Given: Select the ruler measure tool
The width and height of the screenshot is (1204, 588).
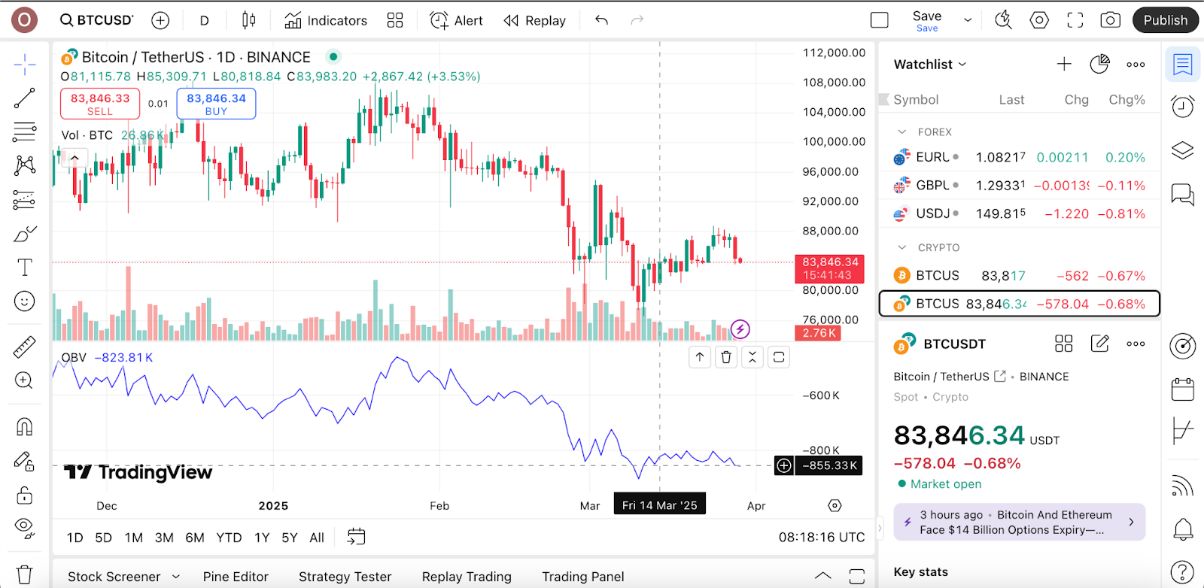Looking at the screenshot, I should 25,347.
